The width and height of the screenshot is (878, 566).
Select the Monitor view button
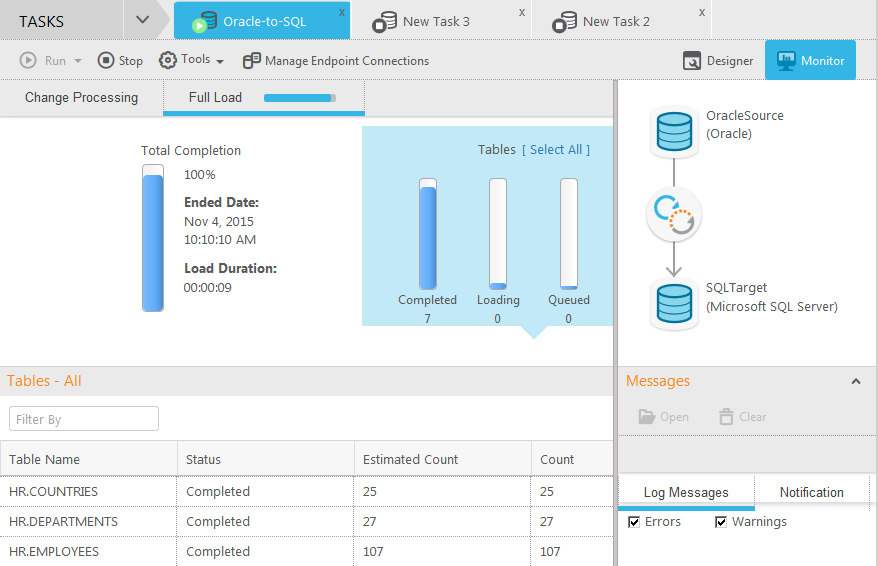click(810, 61)
